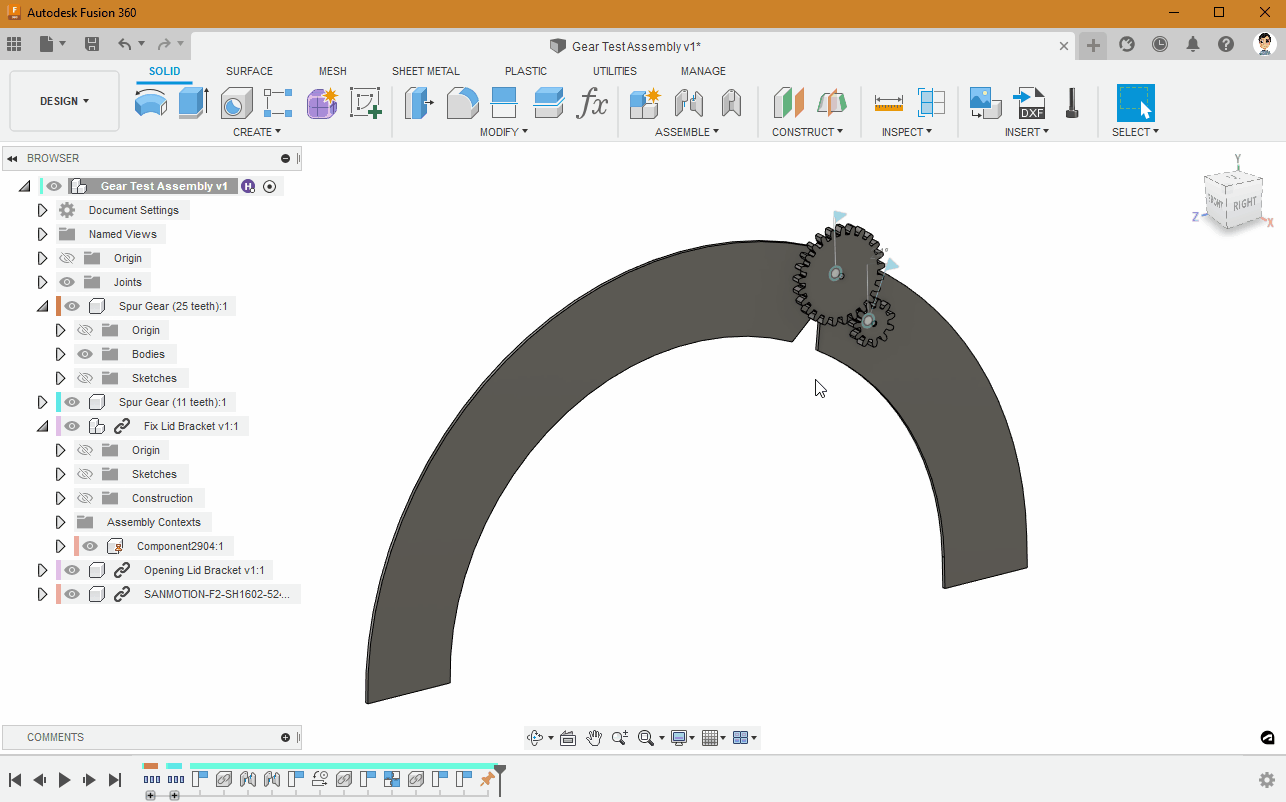Select the Orbit tool at the bottom
Screen dimensions: 1286x802
[x=536, y=737]
